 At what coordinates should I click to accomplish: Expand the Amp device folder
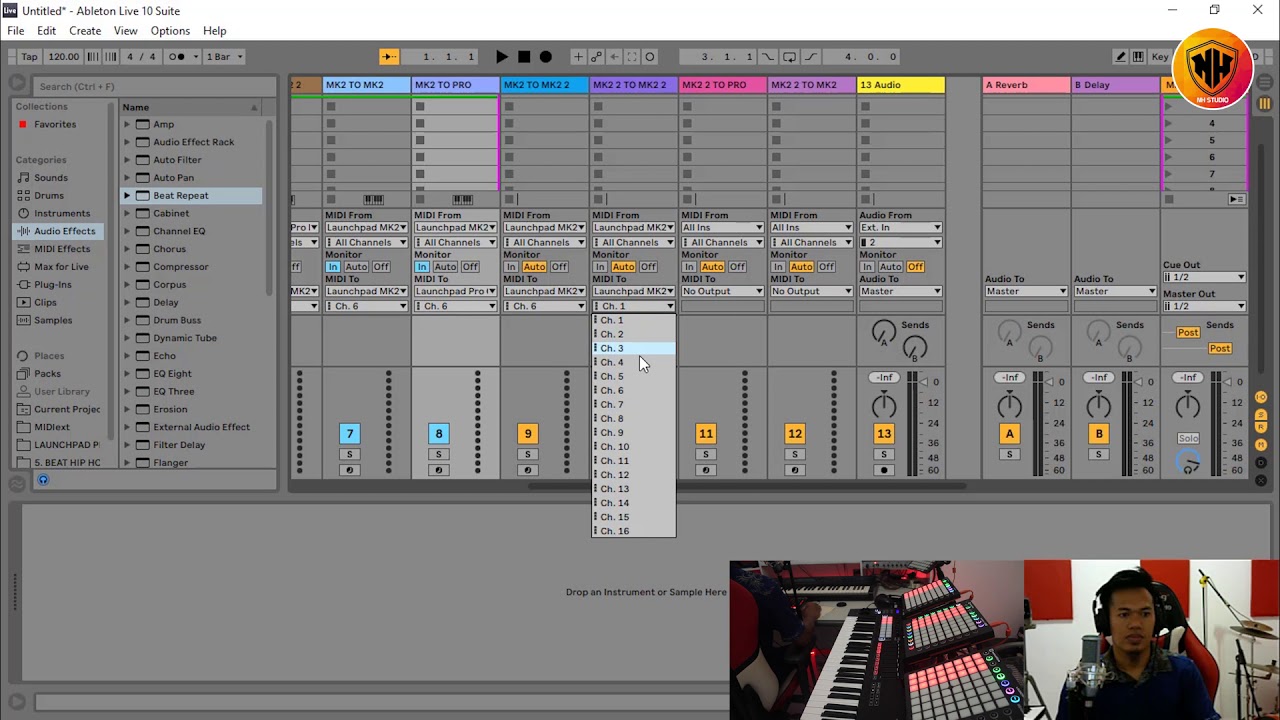point(127,124)
